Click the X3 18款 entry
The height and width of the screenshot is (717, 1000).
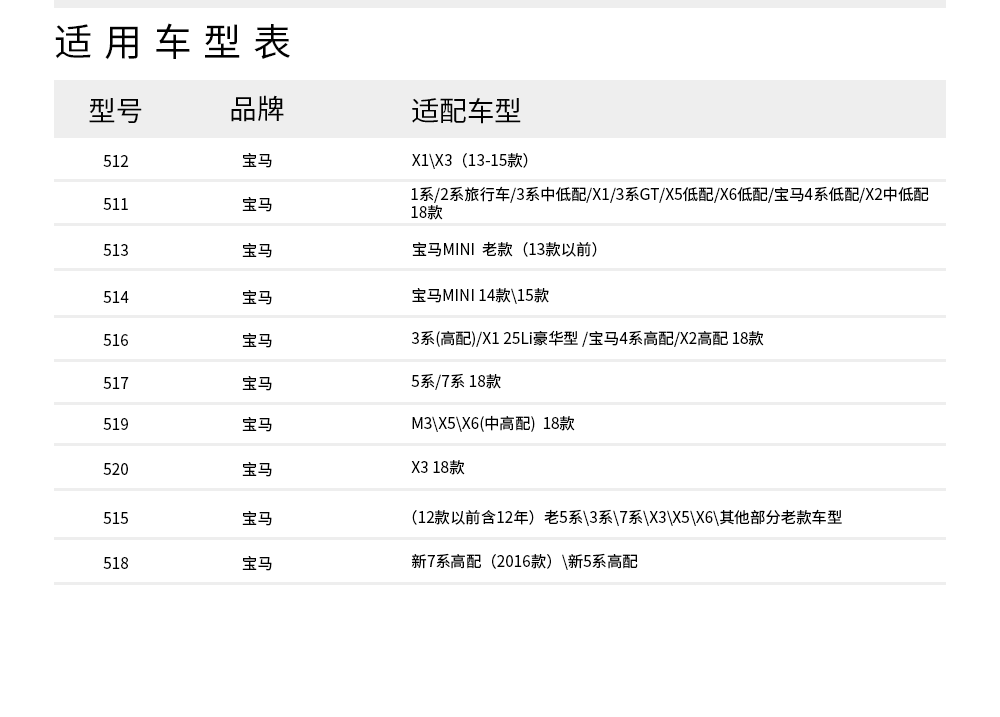438,468
